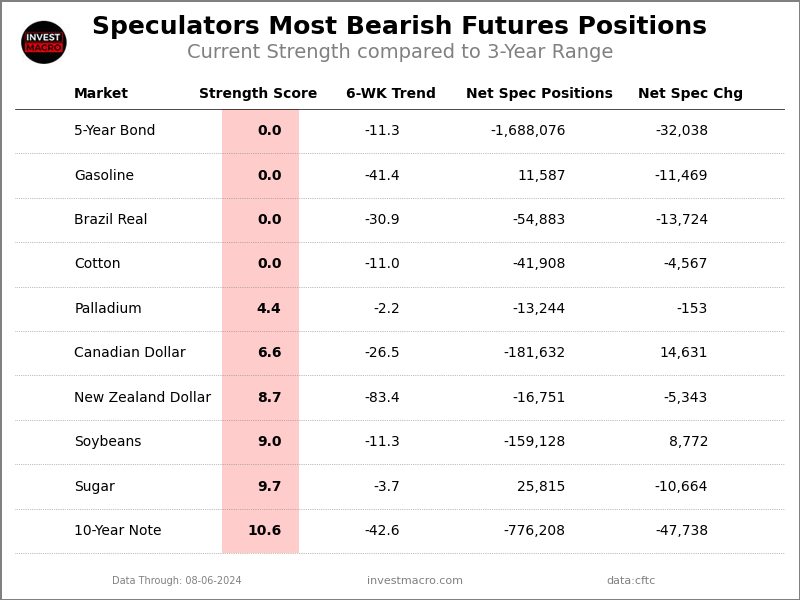Click the Gasoline market name
This screenshot has height=600, width=800.
[104, 176]
